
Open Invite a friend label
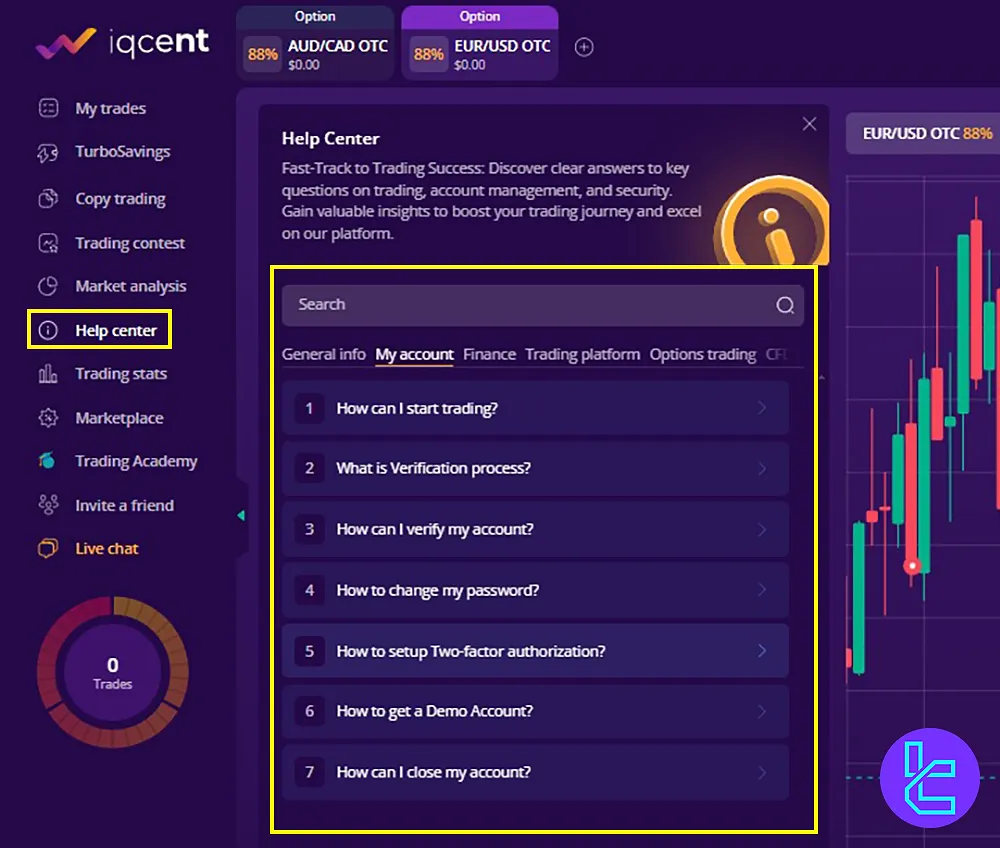tap(124, 506)
